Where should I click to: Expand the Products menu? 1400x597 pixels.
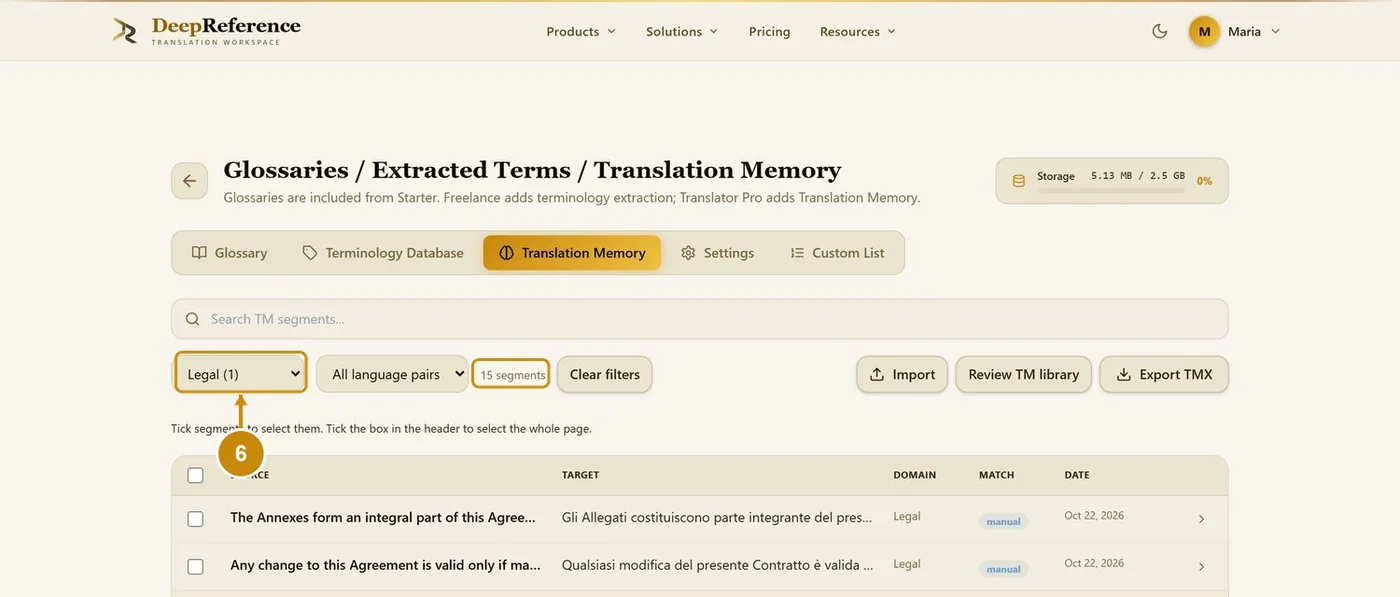click(581, 31)
